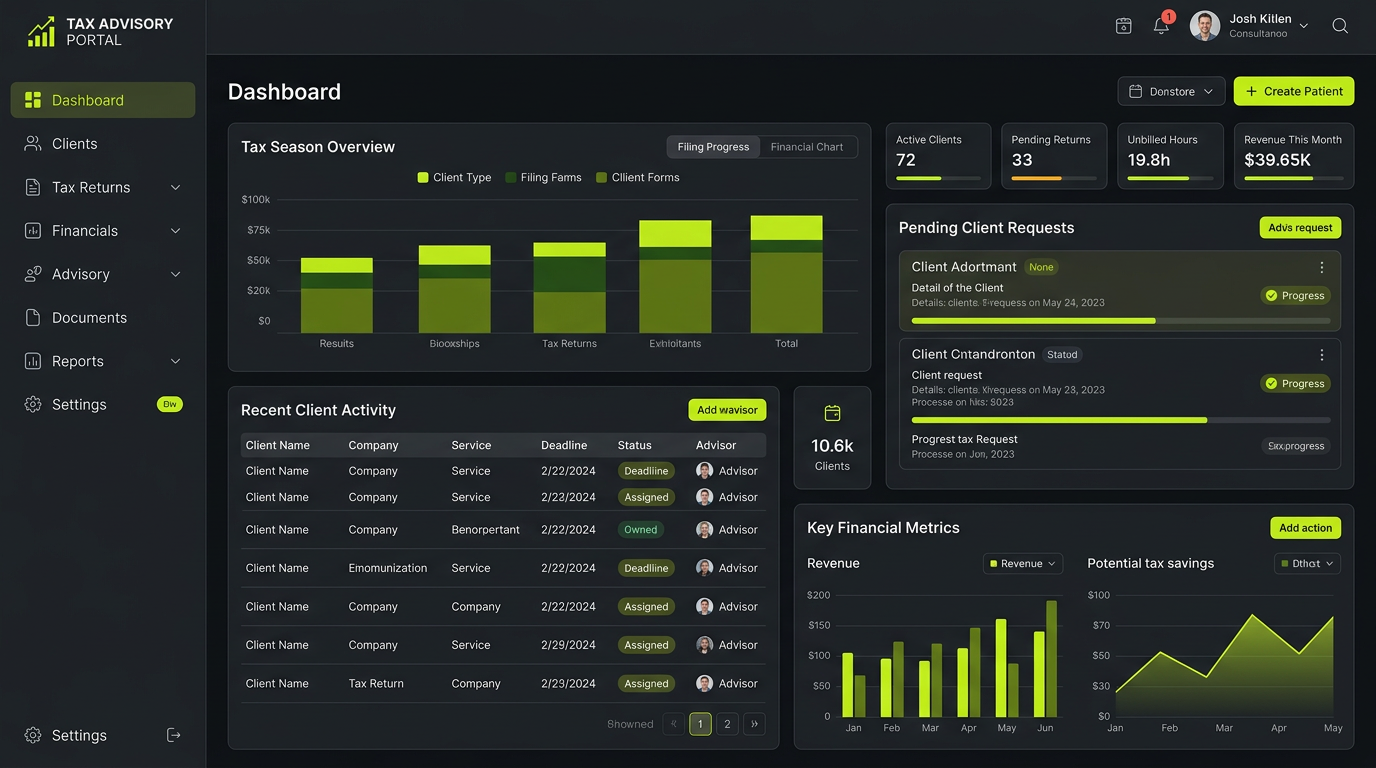The height and width of the screenshot is (768, 1376).
Task: Toggle the Filing Farms legend item
Action: tap(543, 177)
